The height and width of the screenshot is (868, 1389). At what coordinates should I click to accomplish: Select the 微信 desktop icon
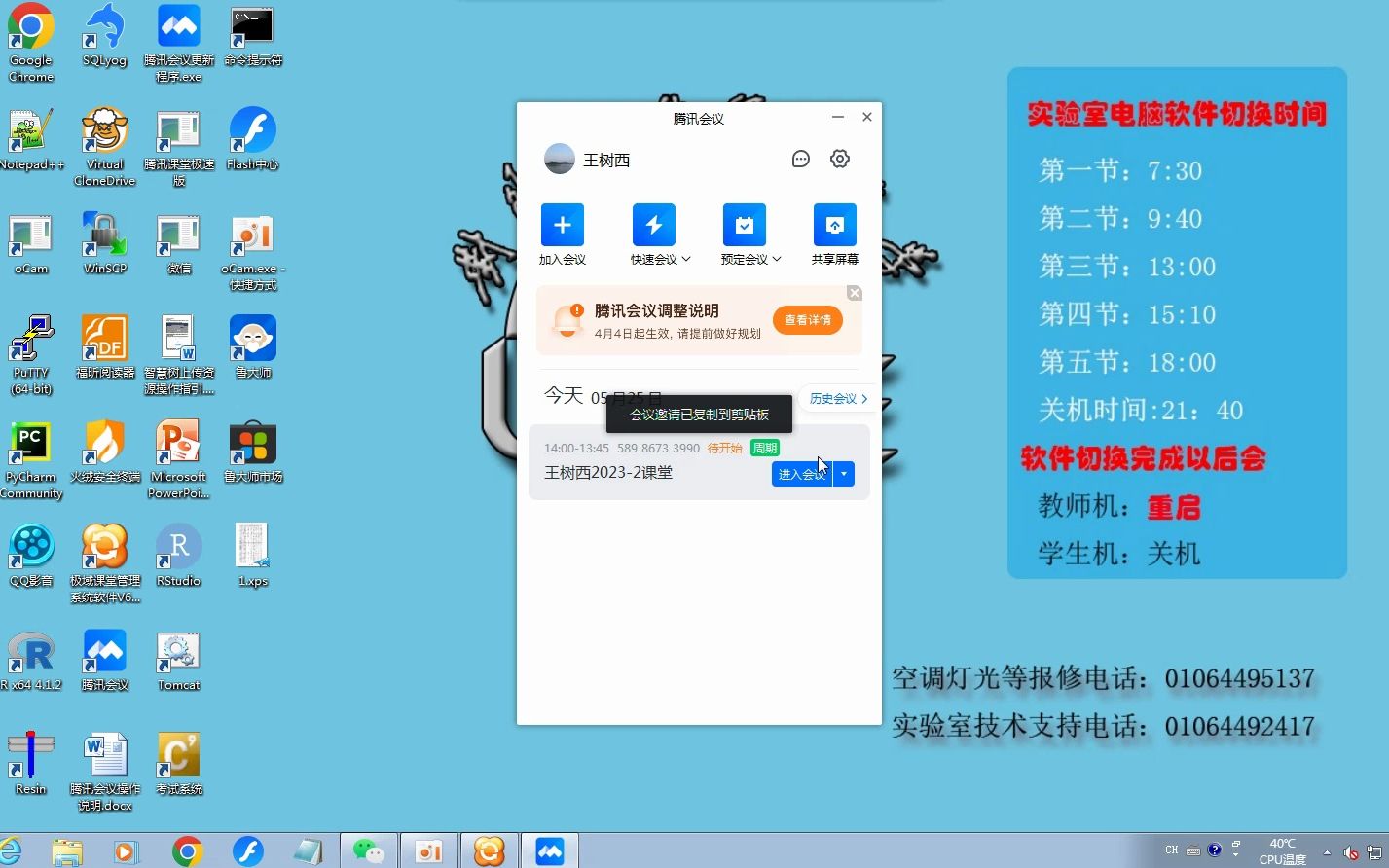tap(179, 243)
